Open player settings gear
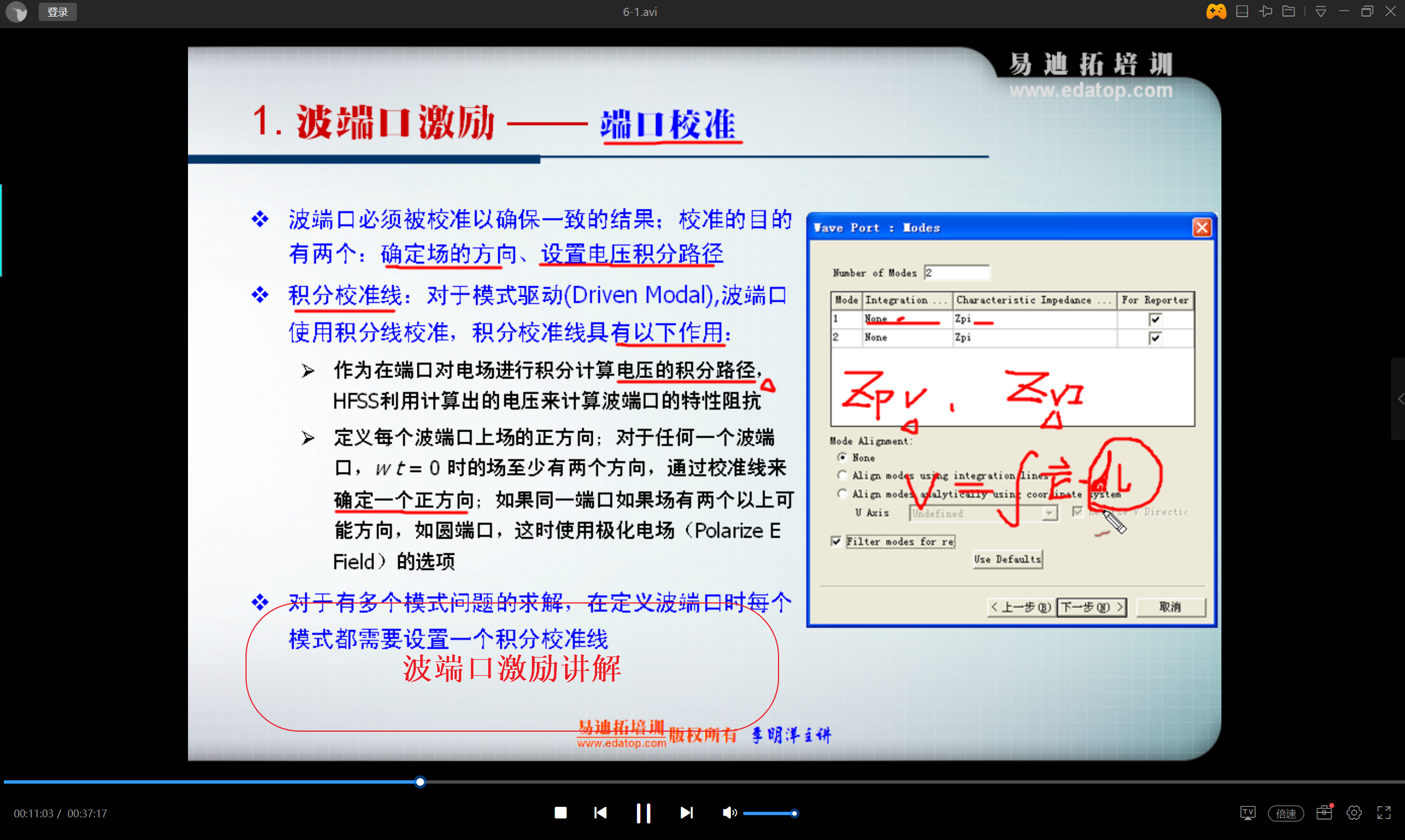Viewport: 1405px width, 840px height. click(1354, 813)
